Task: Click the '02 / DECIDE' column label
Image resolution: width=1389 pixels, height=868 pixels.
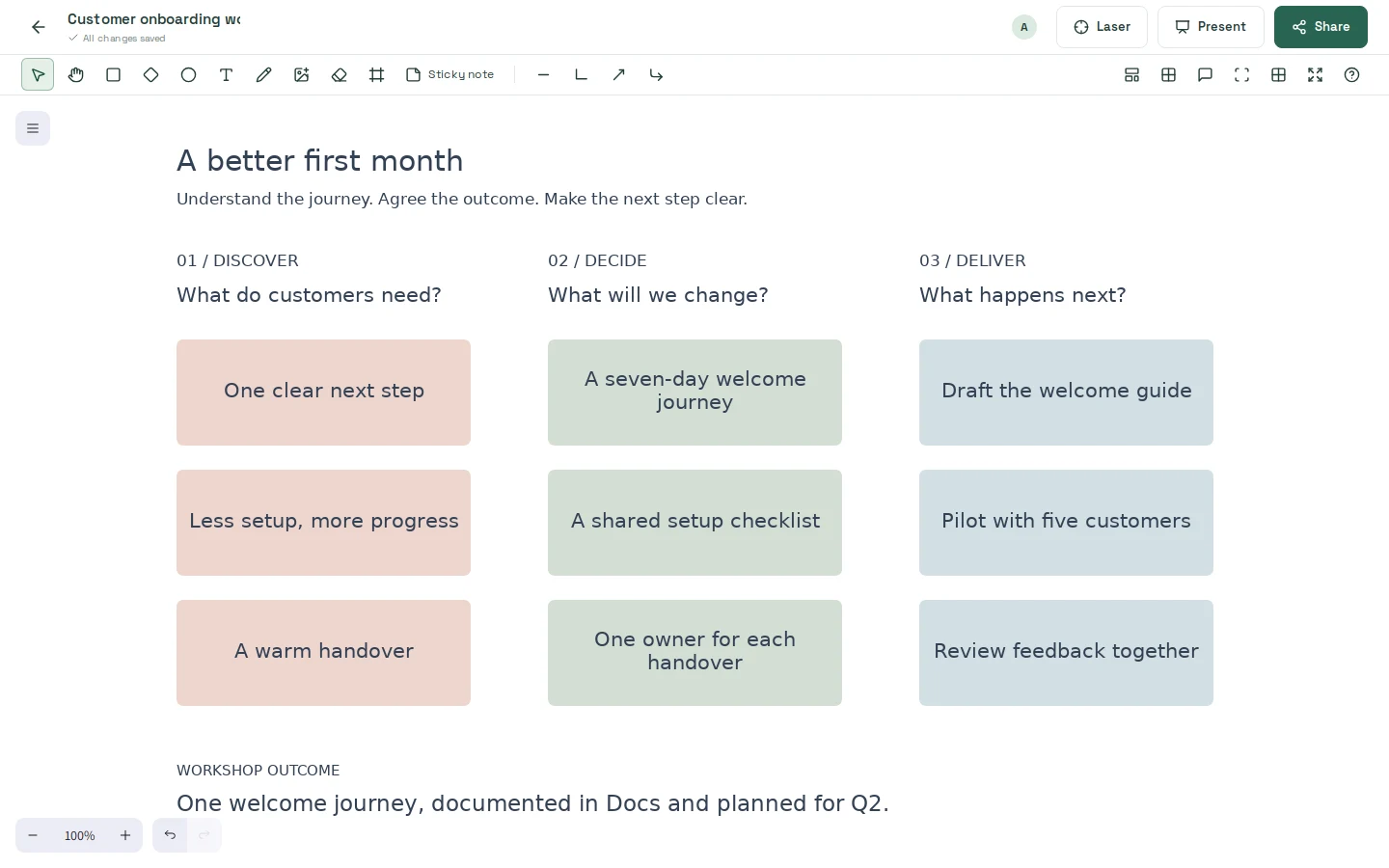Action: [597, 260]
